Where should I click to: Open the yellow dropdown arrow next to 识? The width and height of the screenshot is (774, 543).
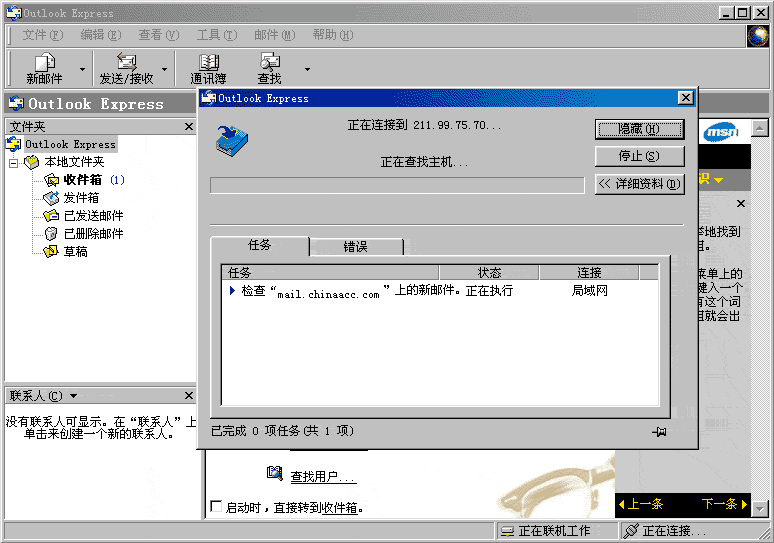coord(718,181)
